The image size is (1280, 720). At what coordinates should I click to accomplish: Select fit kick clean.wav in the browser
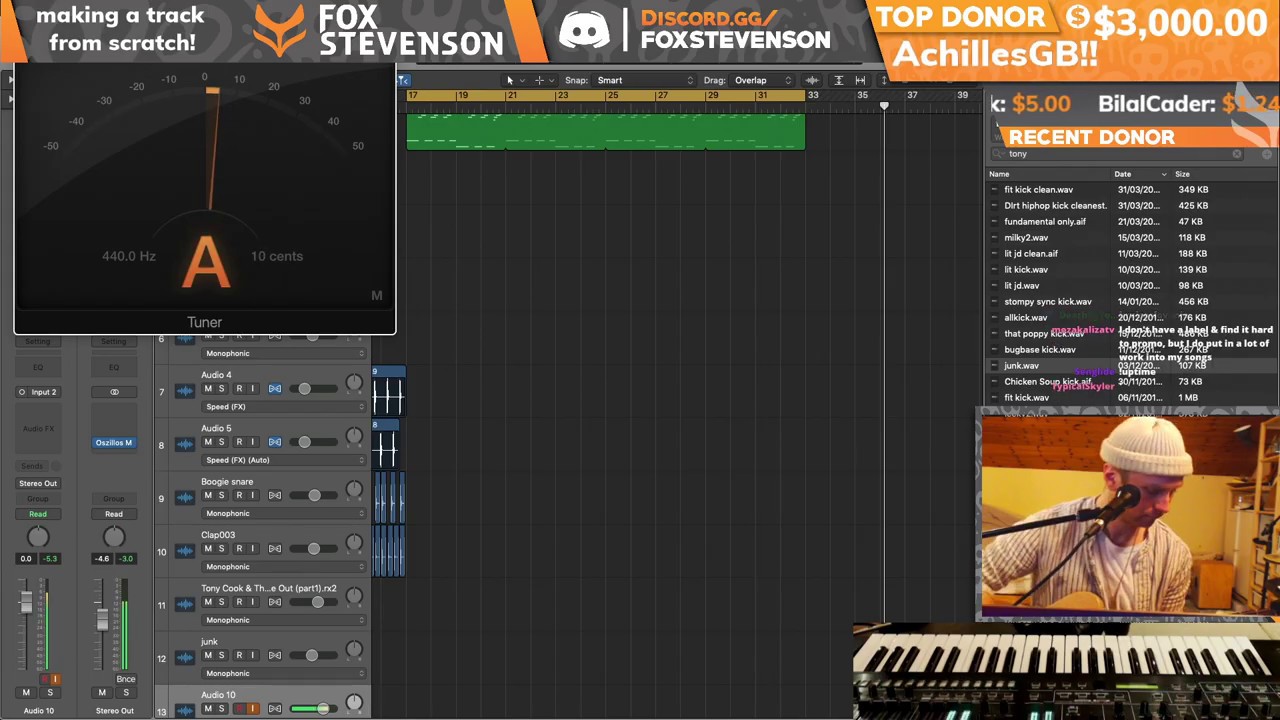click(1038, 190)
